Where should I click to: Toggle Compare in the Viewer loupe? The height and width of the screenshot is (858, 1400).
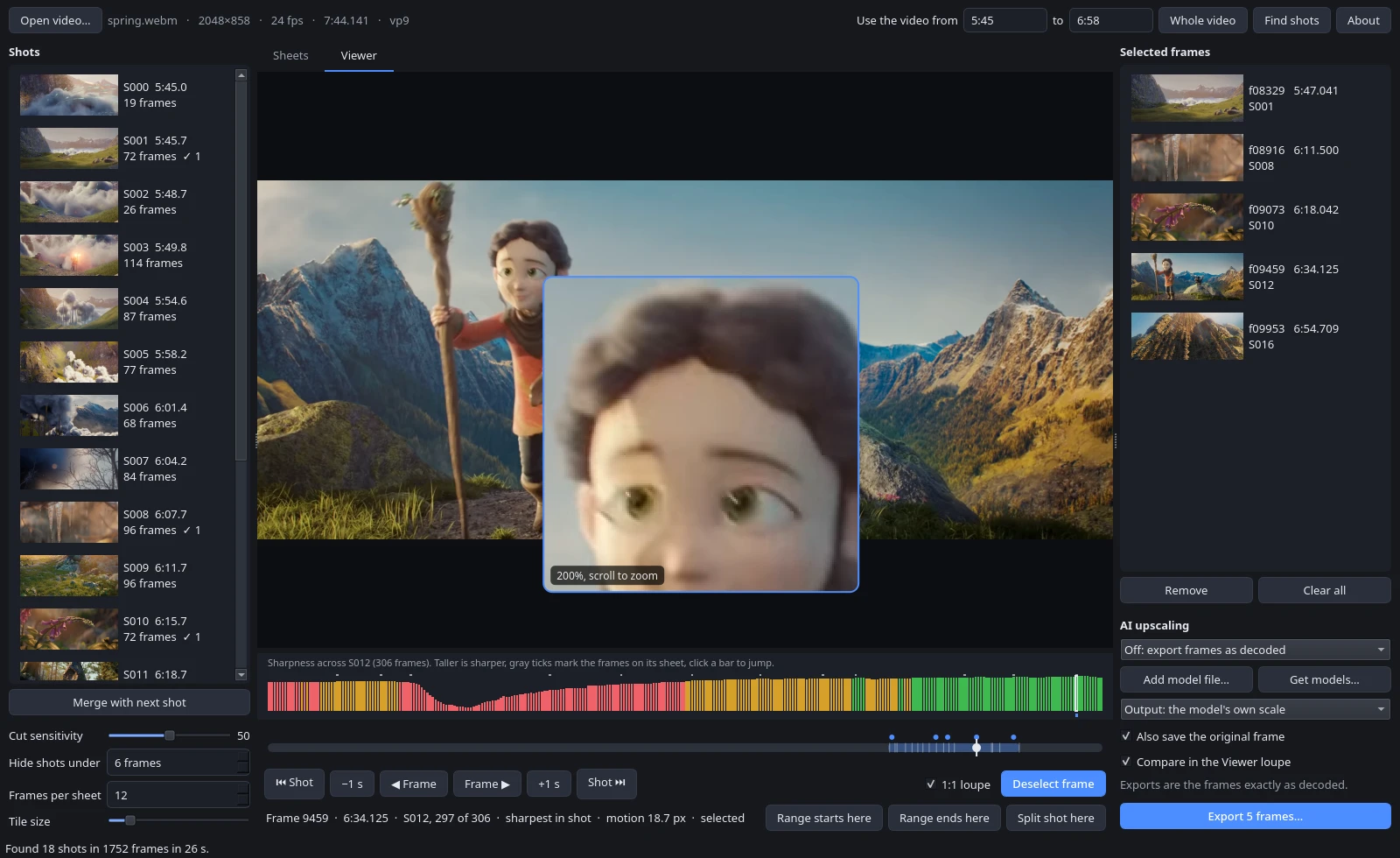(1126, 762)
